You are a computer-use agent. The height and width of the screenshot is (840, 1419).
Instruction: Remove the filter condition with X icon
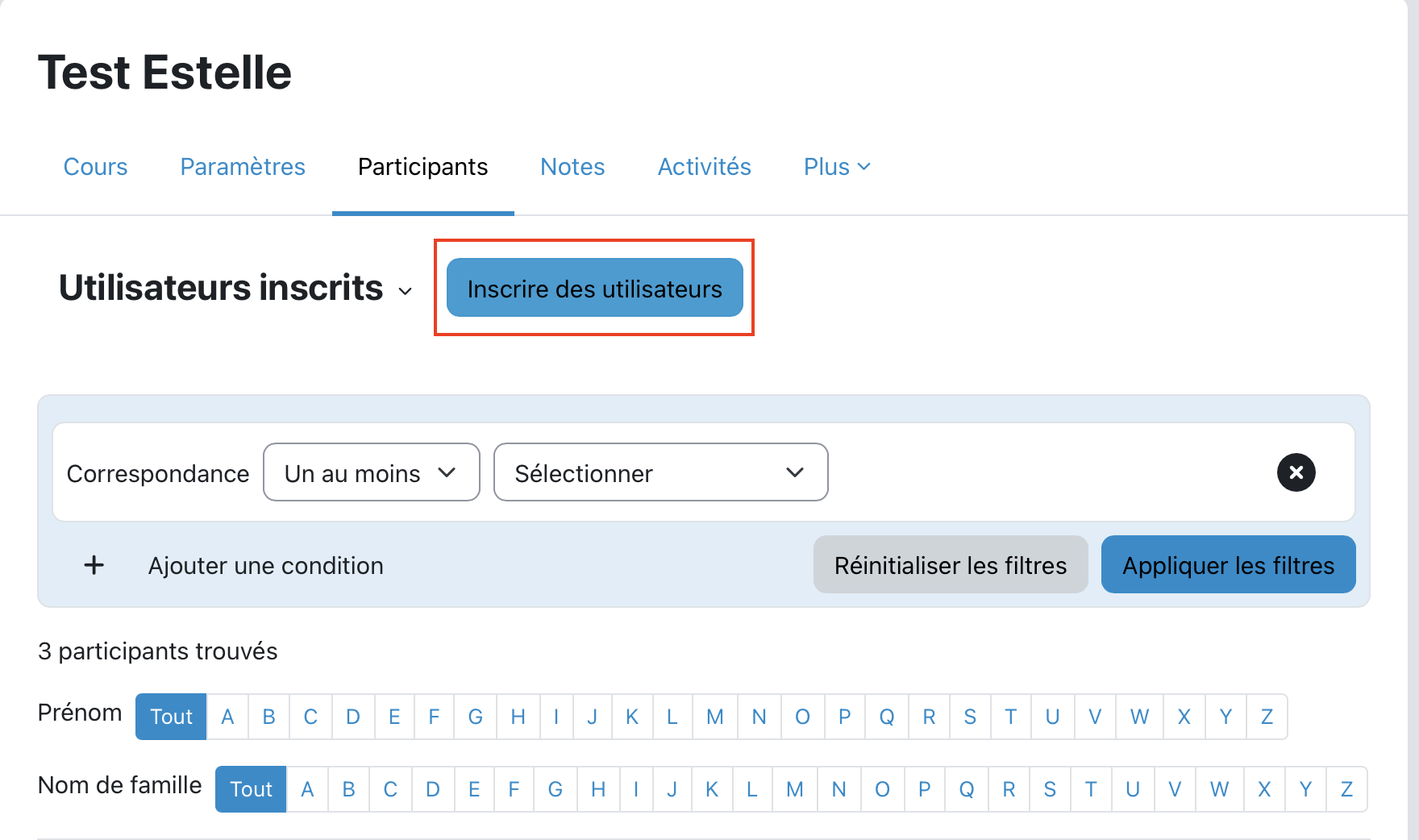click(1296, 472)
